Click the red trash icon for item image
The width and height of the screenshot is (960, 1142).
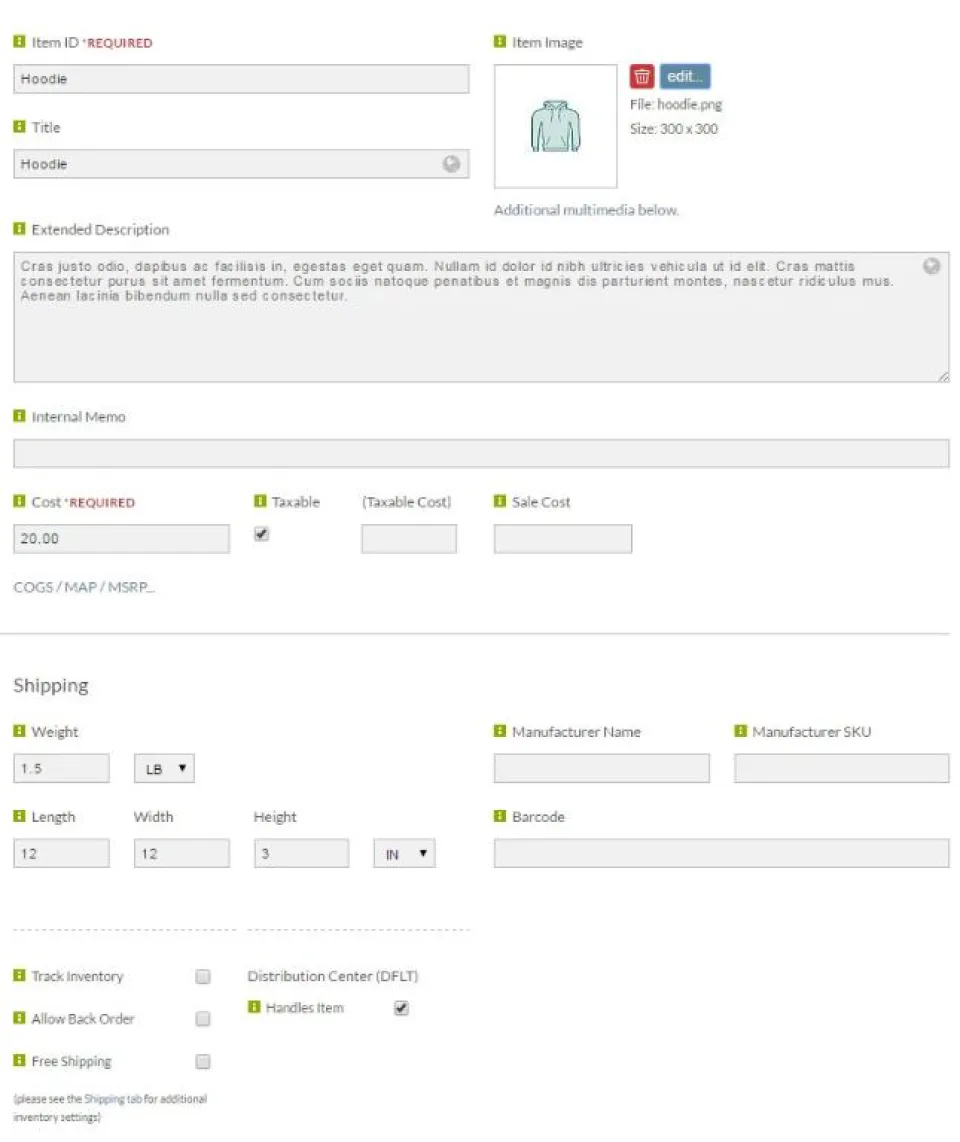pyautogui.click(x=641, y=76)
